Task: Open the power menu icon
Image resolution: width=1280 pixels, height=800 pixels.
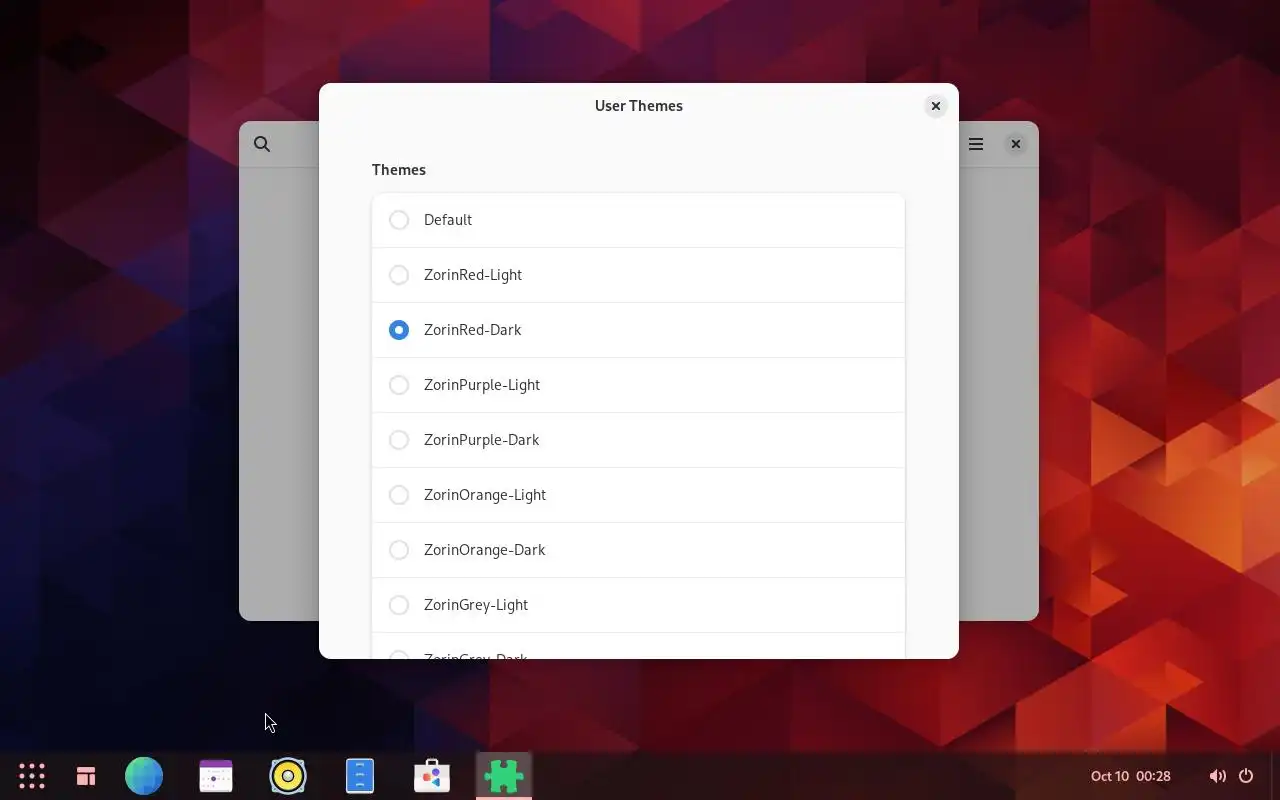Action: click(1246, 776)
